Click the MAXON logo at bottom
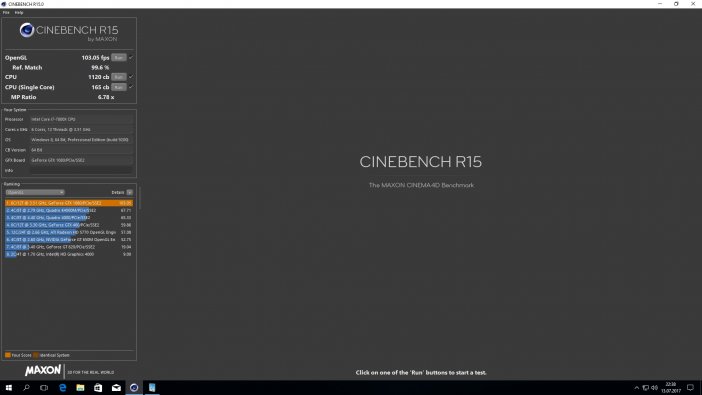The height and width of the screenshot is (395, 702). tap(43, 370)
